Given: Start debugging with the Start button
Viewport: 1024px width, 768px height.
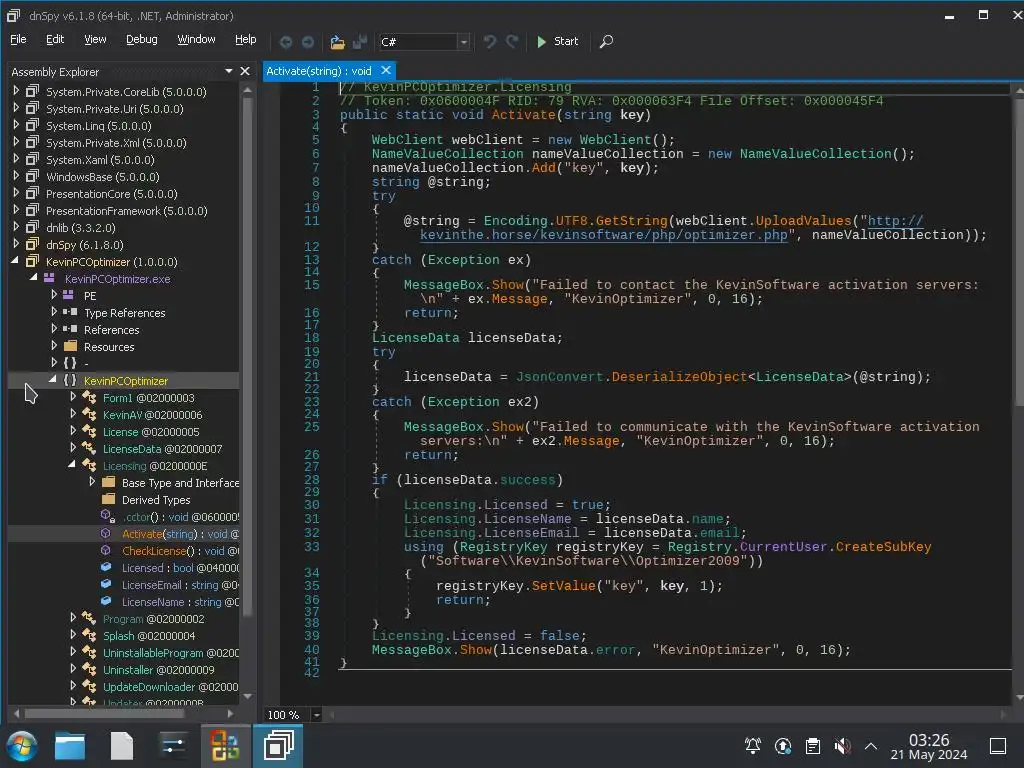Looking at the screenshot, I should [557, 41].
